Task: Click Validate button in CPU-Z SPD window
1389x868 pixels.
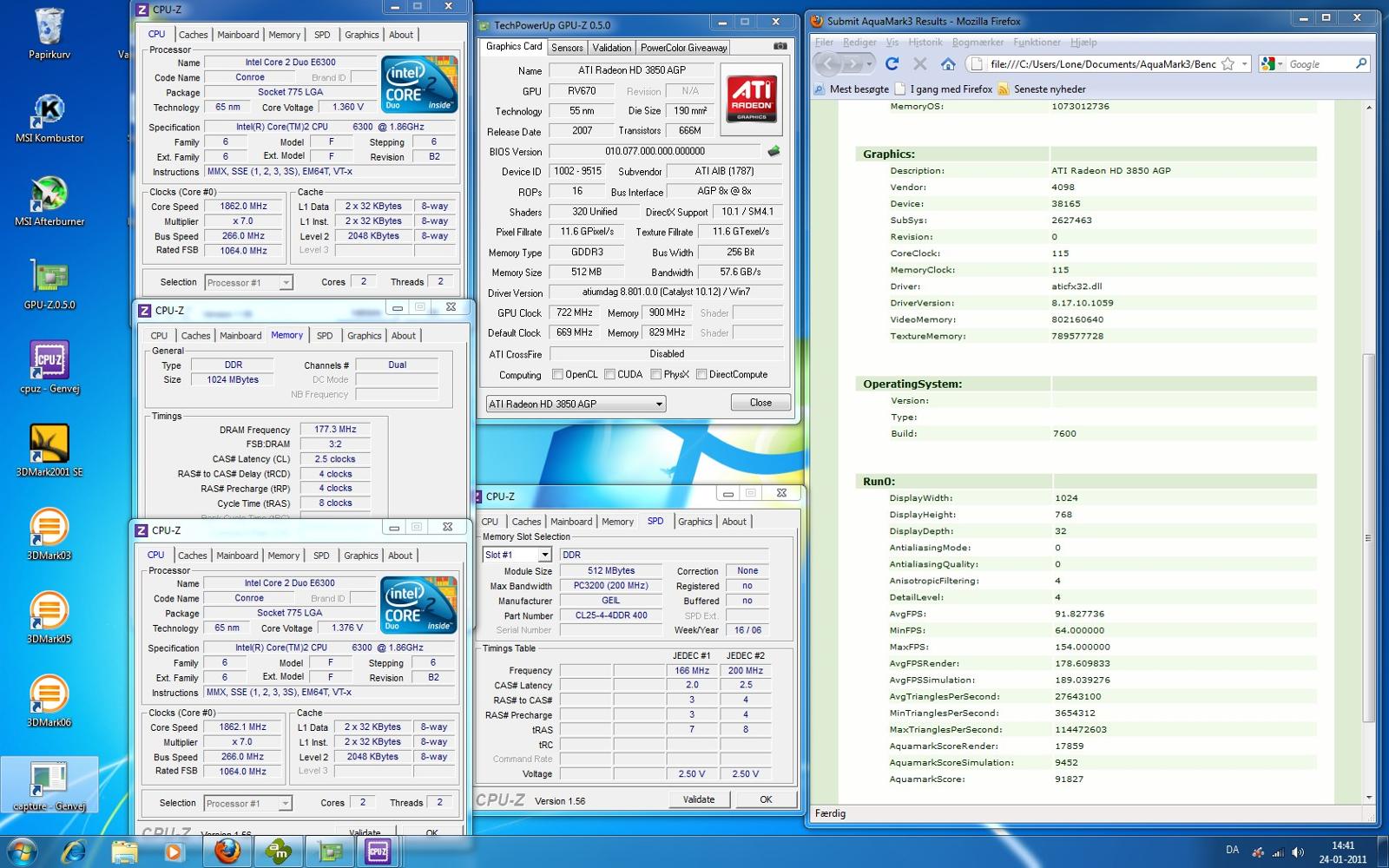Action: coord(699,799)
